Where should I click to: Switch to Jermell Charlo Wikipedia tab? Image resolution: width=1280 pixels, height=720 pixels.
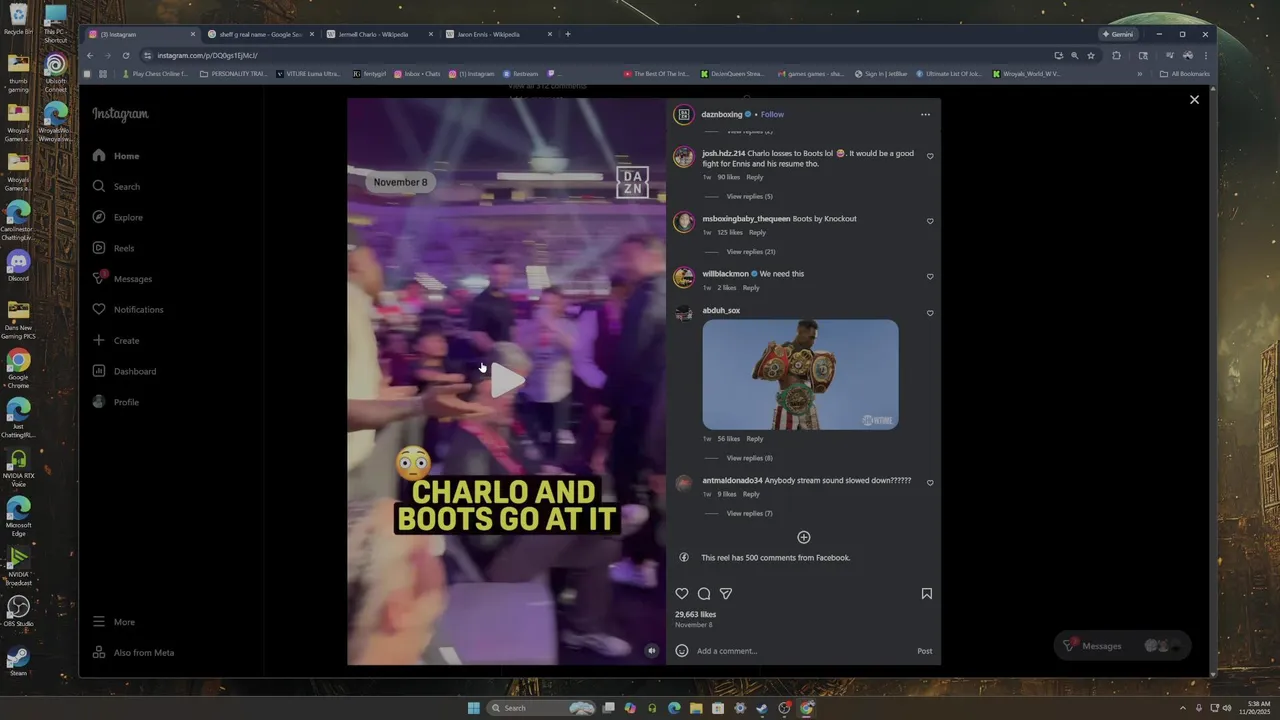pos(379,34)
